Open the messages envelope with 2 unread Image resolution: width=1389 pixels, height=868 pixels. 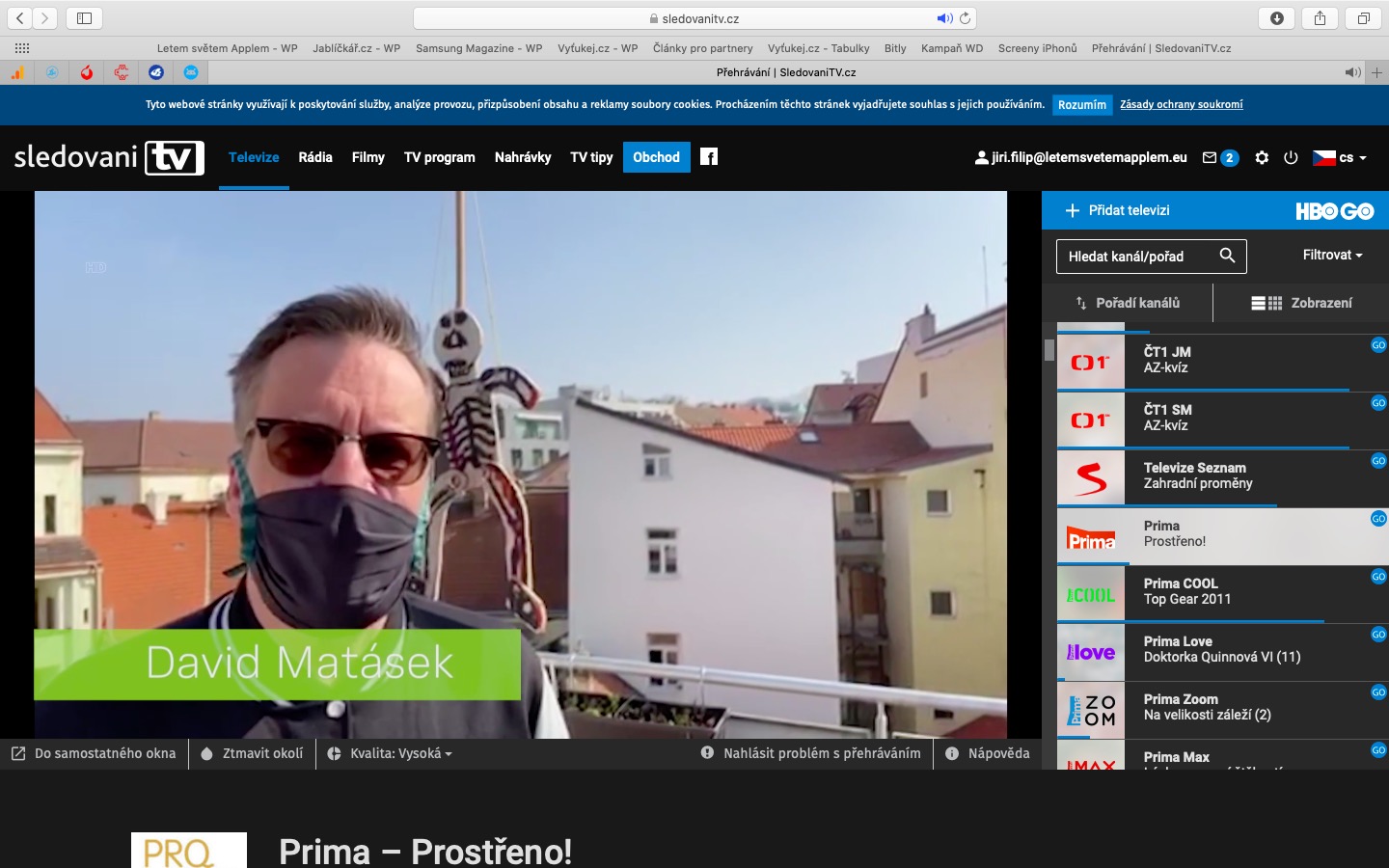1220,157
